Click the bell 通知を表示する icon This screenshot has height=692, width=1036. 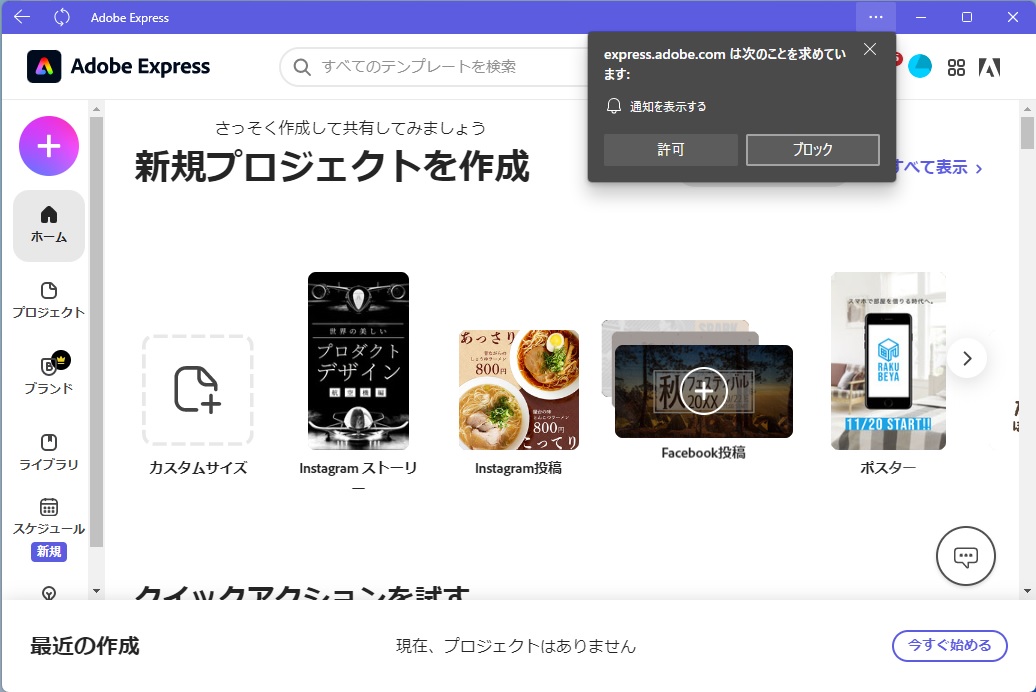point(614,106)
